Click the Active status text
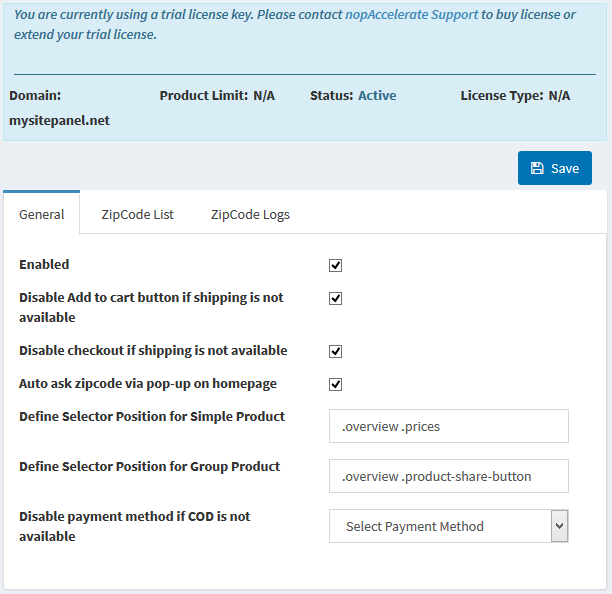This screenshot has width=612, height=594. click(x=377, y=96)
